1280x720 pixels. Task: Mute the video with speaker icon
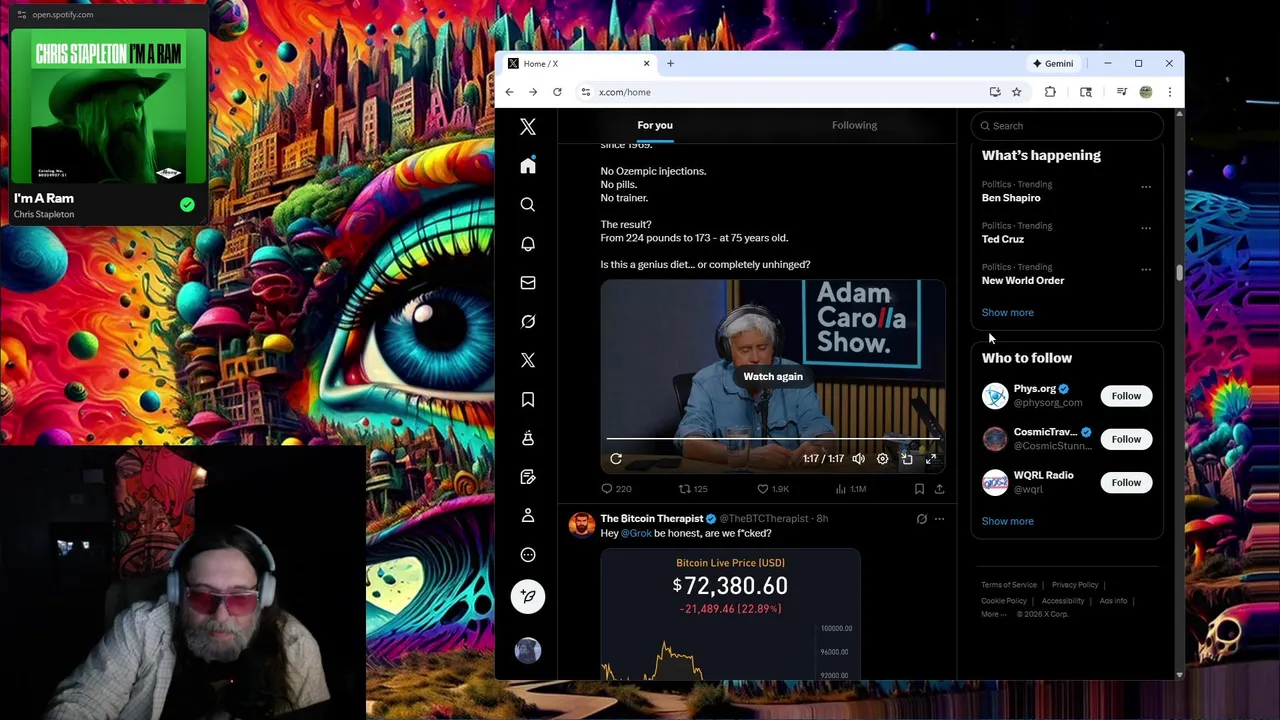[x=858, y=459]
